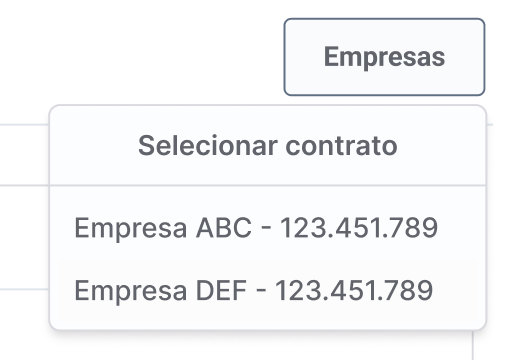This screenshot has width=514, height=360.
Task: Choose the Empresa DEF entry
Action: tap(268, 290)
